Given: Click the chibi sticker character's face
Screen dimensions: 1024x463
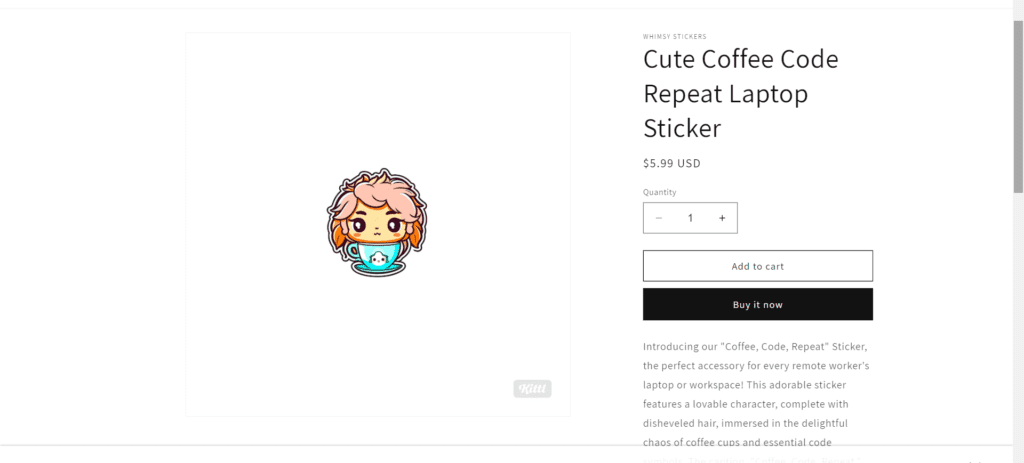Looking at the screenshot, I should pyautogui.click(x=377, y=223).
